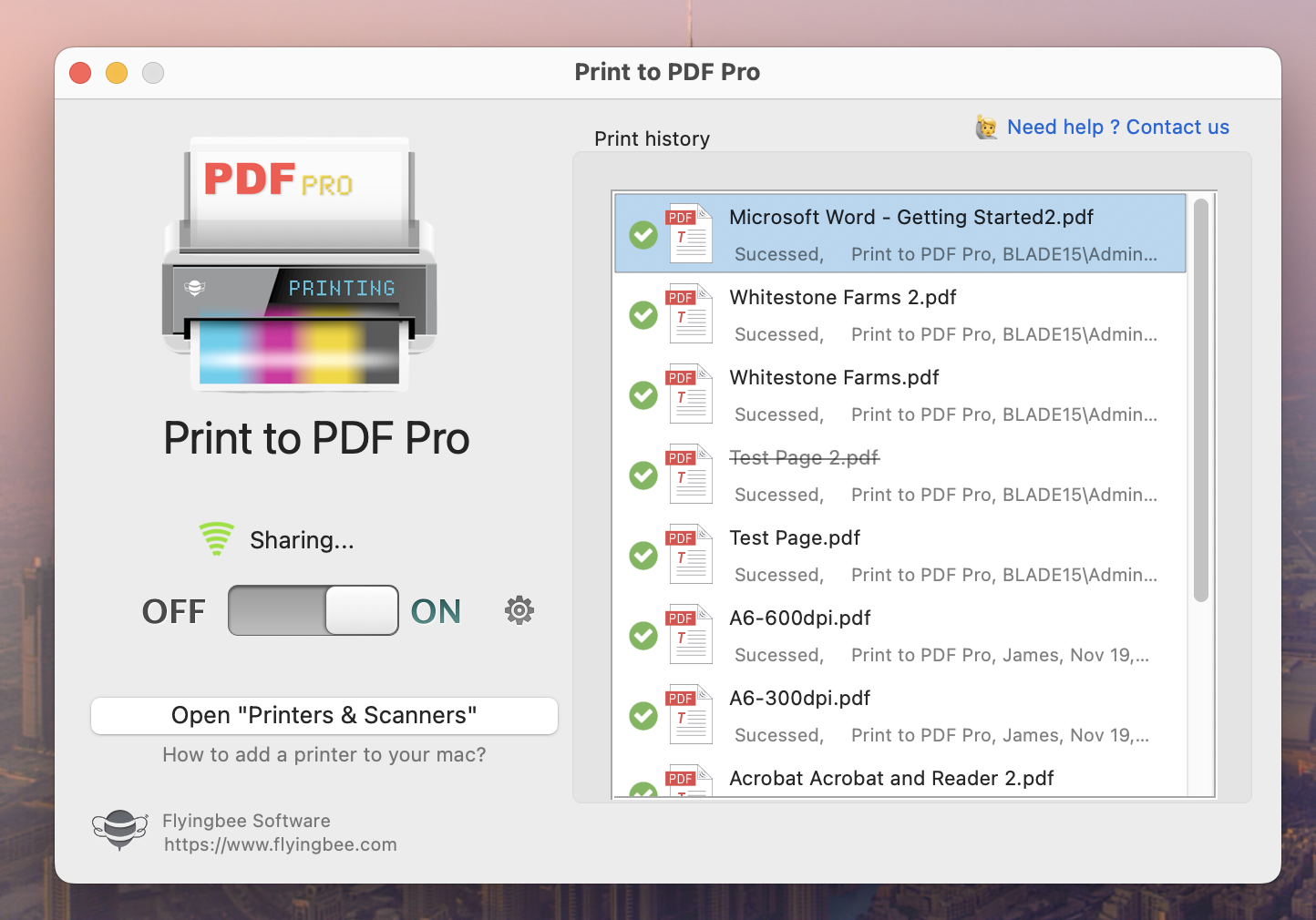Click green success checkmark for Getting Started2.pdf
This screenshot has height=920, width=1316.
tap(643, 235)
